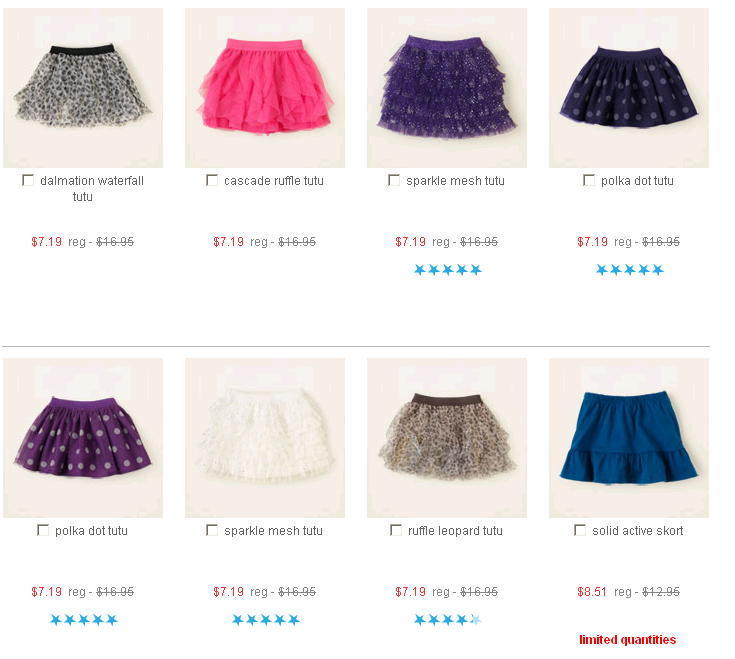Click the limited quantities notice
This screenshot has width=735, height=659.
click(628, 640)
